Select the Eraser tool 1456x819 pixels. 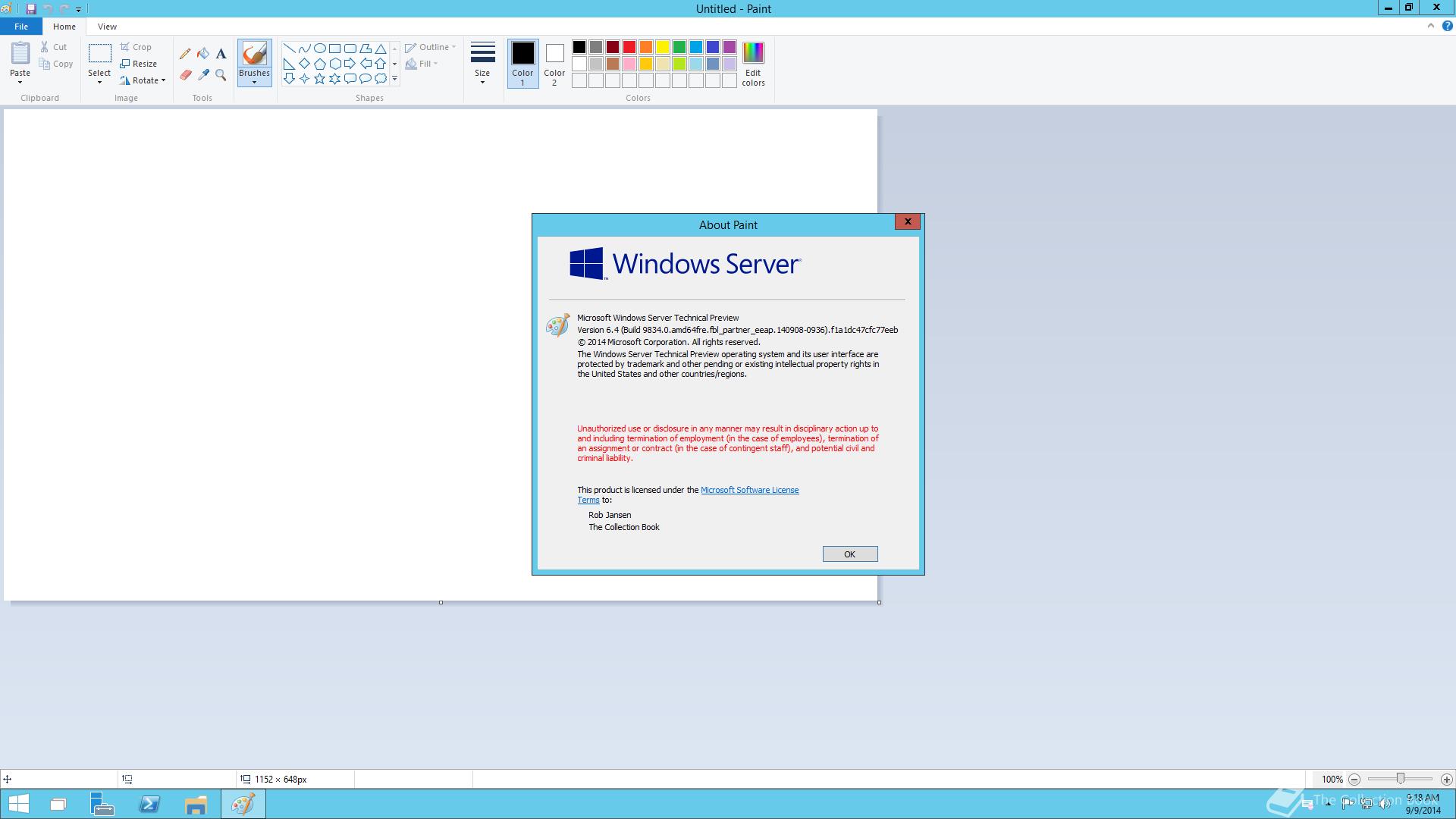(x=185, y=75)
